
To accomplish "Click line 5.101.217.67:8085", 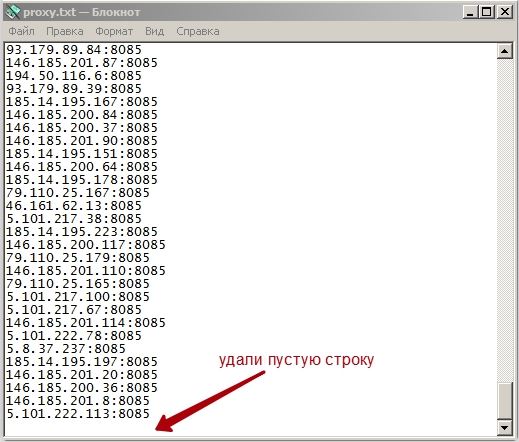I will 74,310.
